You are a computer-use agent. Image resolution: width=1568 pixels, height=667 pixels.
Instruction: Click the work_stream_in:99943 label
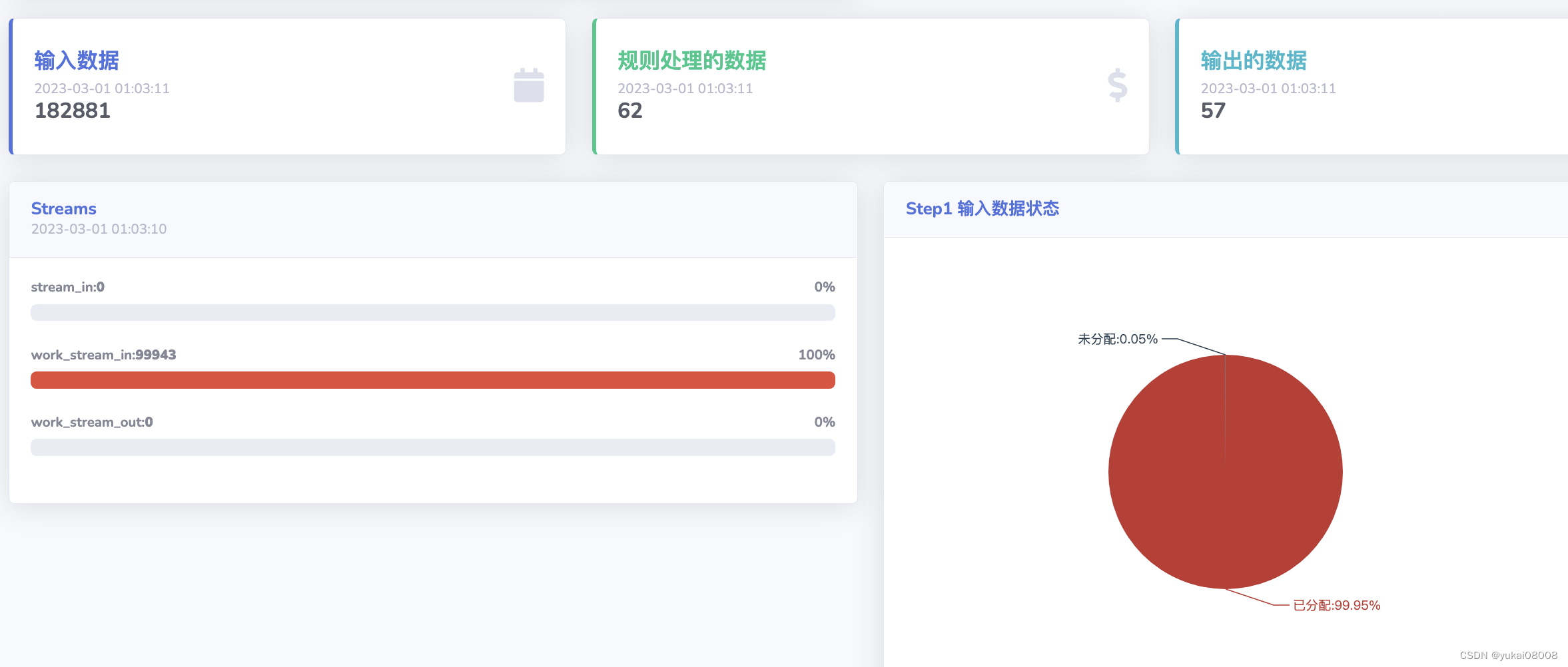(104, 355)
